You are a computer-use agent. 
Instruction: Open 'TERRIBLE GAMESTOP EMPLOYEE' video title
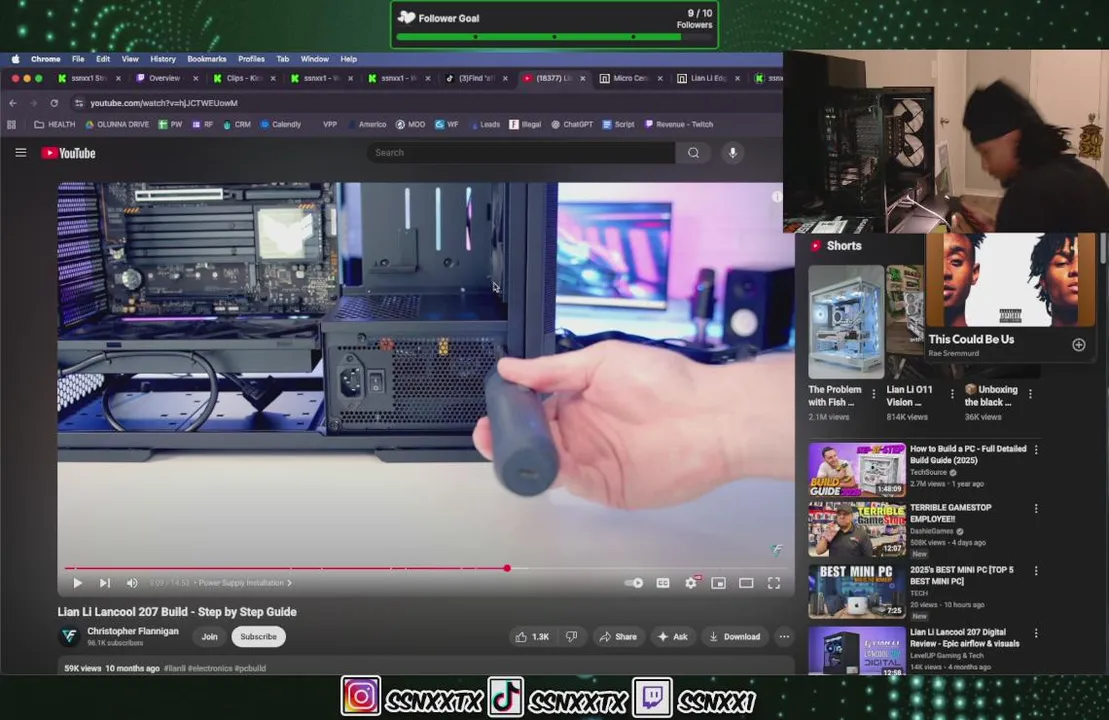click(951, 513)
